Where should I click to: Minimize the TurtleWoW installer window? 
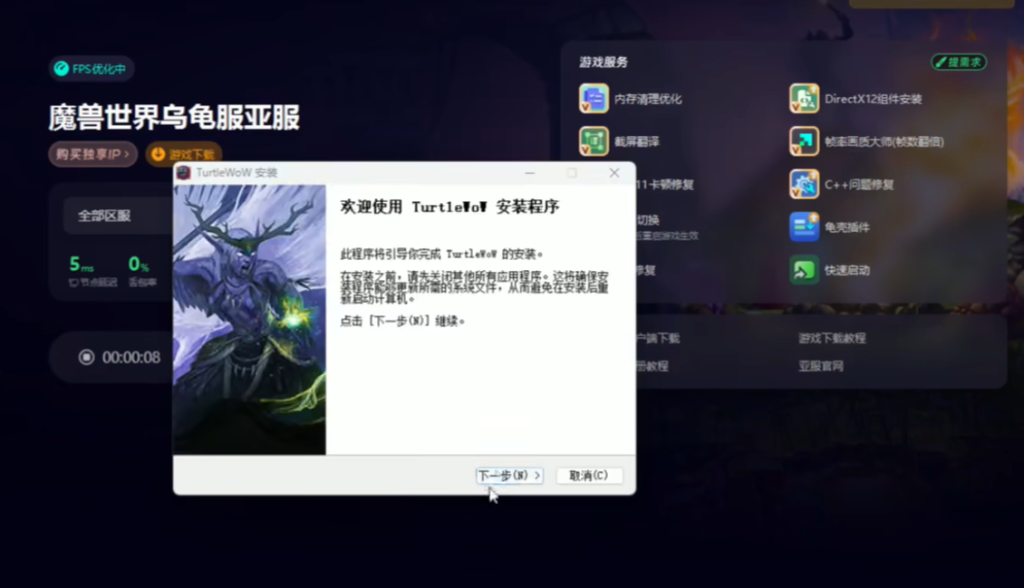(x=530, y=172)
